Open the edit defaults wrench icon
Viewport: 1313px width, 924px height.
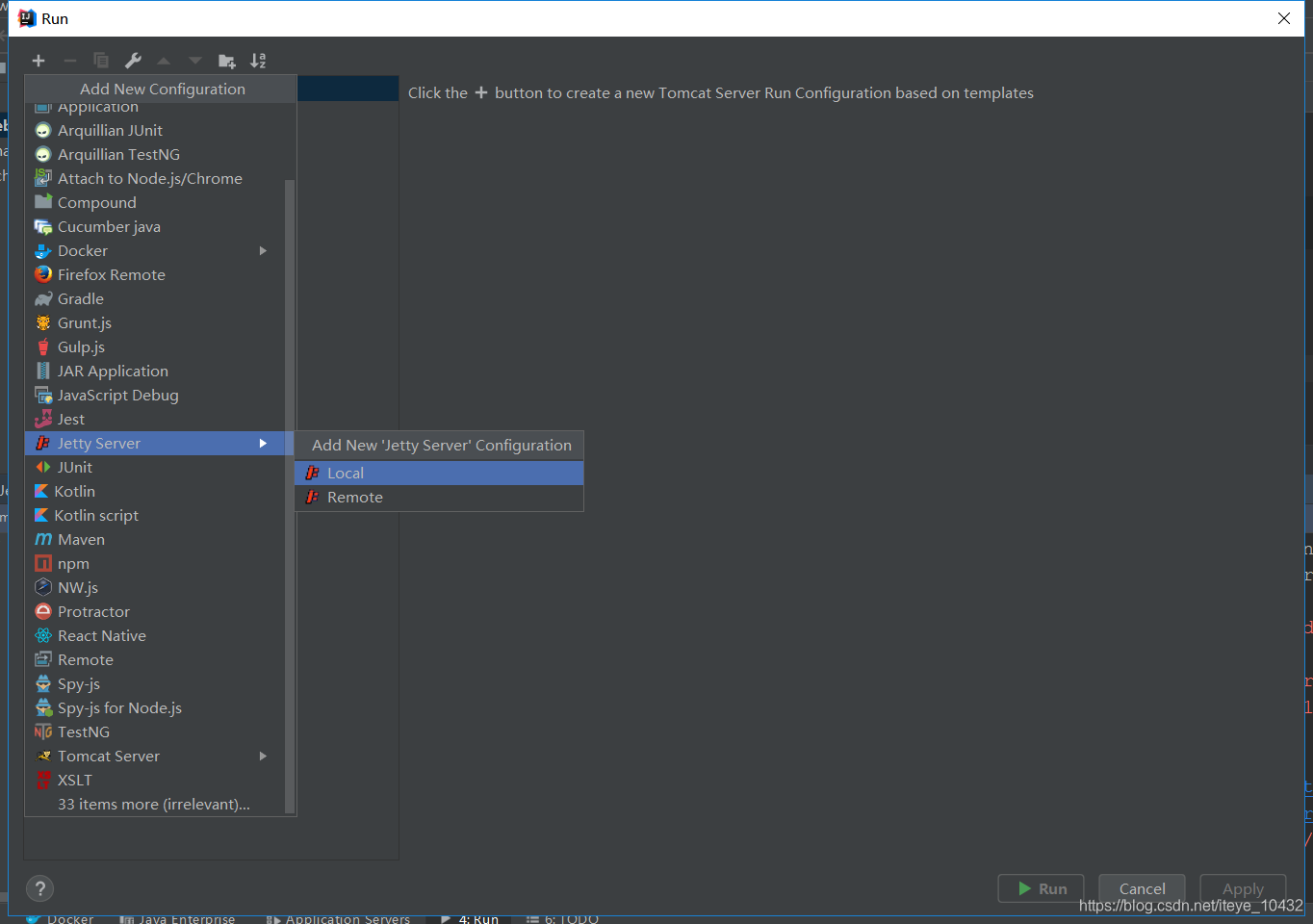(x=133, y=61)
